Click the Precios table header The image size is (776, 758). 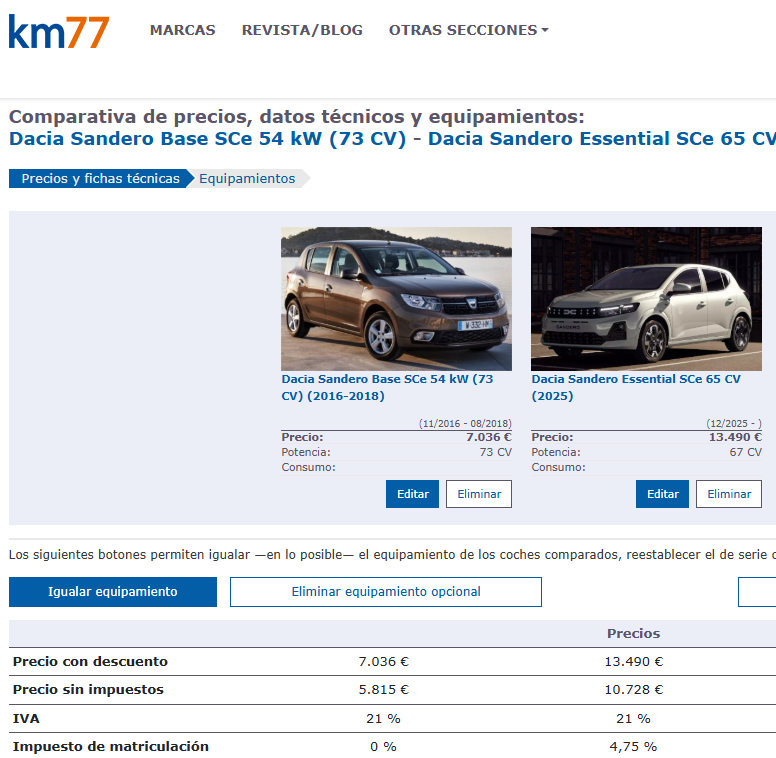[633, 633]
